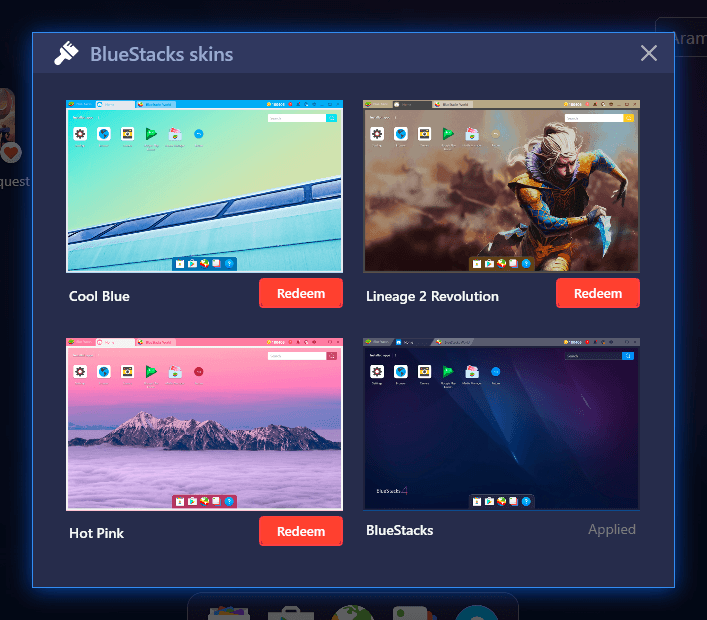The width and height of the screenshot is (707, 620).
Task: Click the 'Cool Blue' skin name
Action: [99, 296]
